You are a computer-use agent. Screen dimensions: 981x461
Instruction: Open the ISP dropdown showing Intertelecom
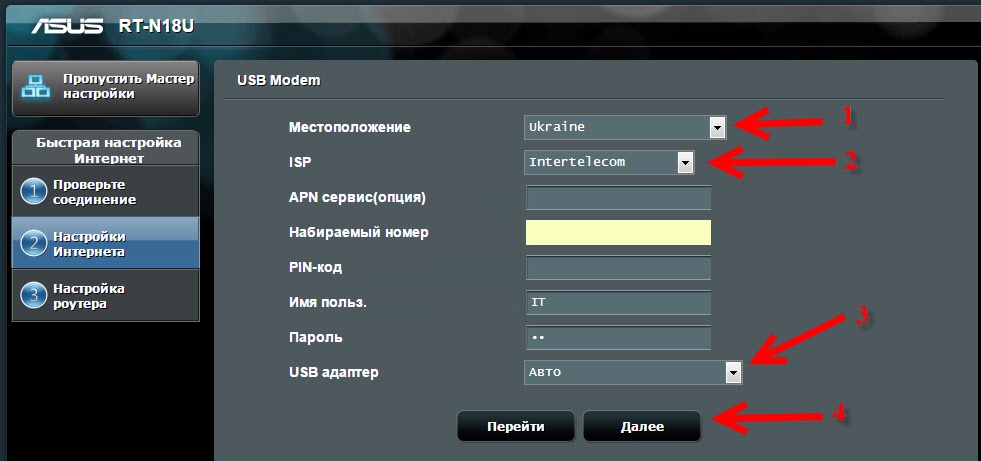tap(609, 163)
